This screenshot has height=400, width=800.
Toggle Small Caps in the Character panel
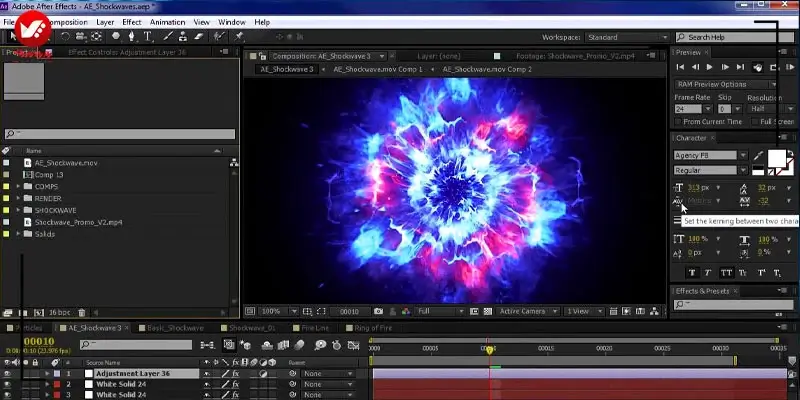coord(743,273)
